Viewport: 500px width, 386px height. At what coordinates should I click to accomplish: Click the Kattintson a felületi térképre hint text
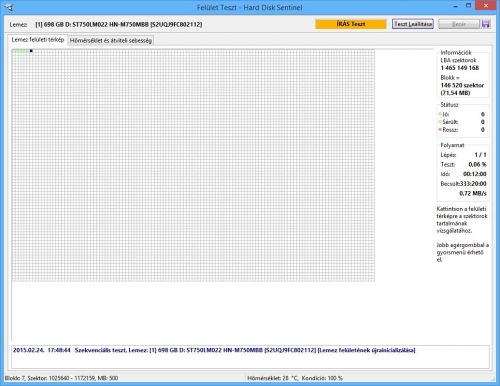pyautogui.click(x=462, y=220)
